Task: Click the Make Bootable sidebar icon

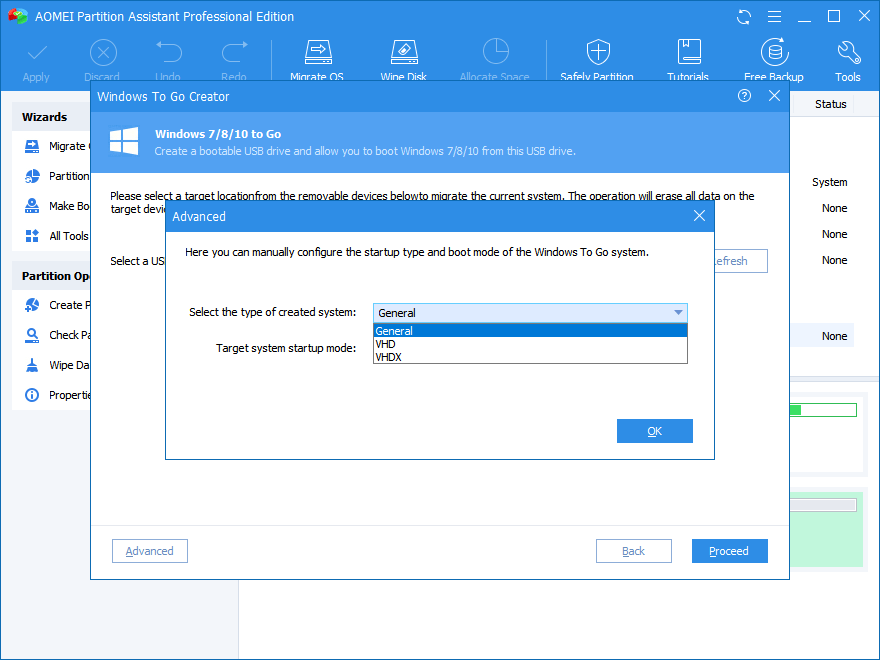Action: click(32, 206)
